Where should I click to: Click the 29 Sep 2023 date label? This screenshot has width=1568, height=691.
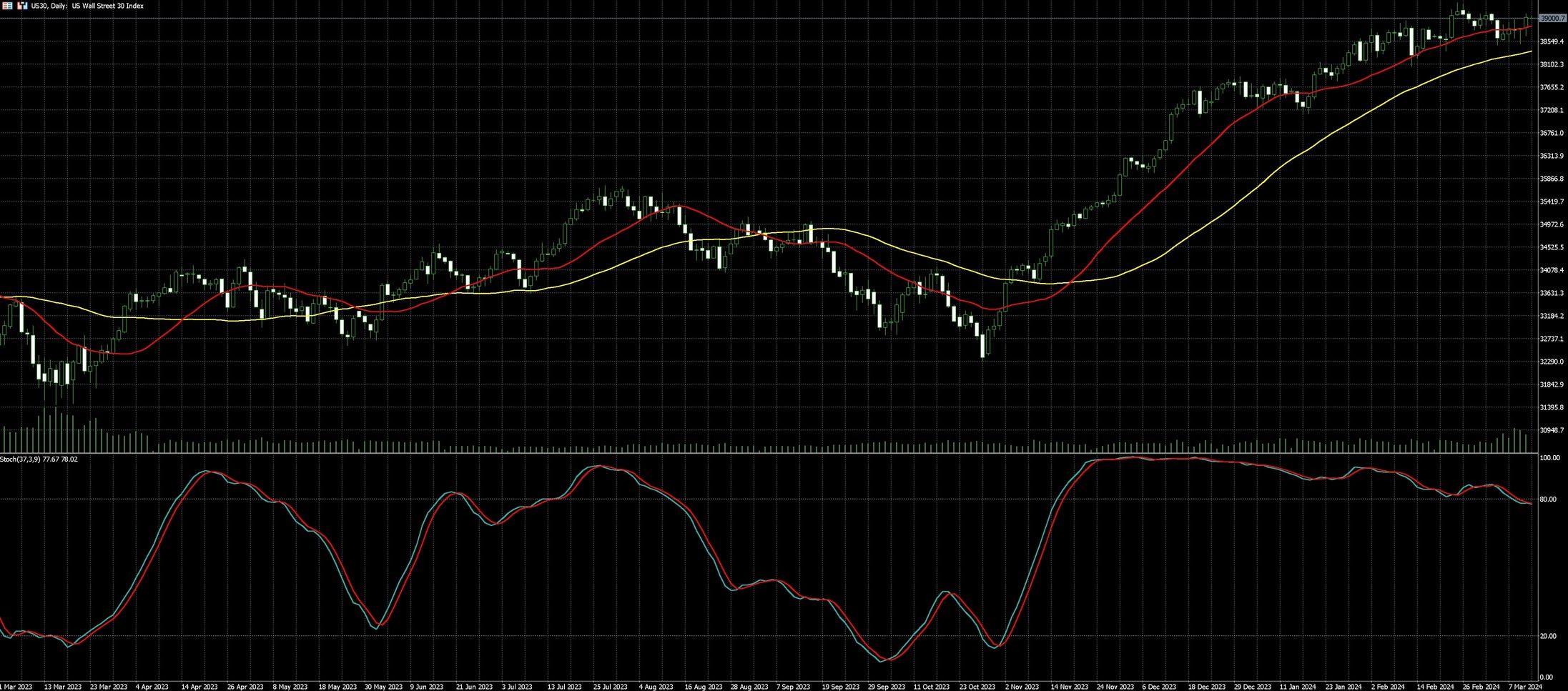[x=886, y=687]
